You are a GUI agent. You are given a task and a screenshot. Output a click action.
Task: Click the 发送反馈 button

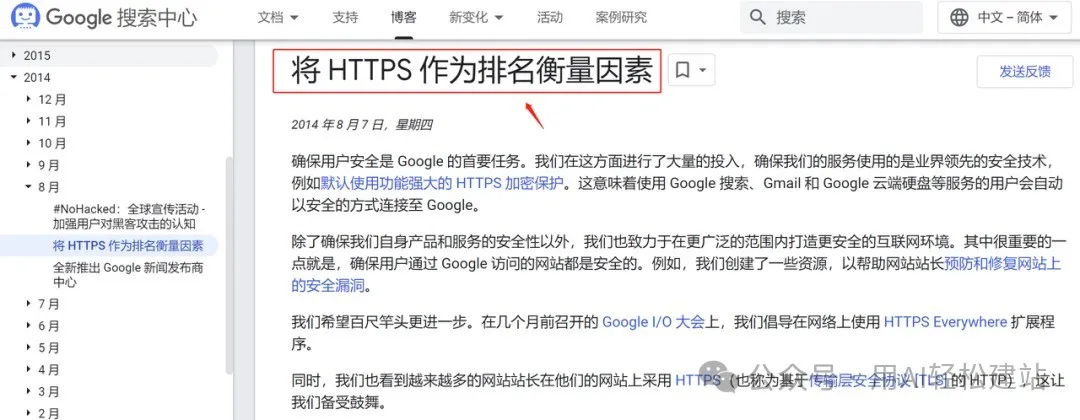click(x=1025, y=72)
